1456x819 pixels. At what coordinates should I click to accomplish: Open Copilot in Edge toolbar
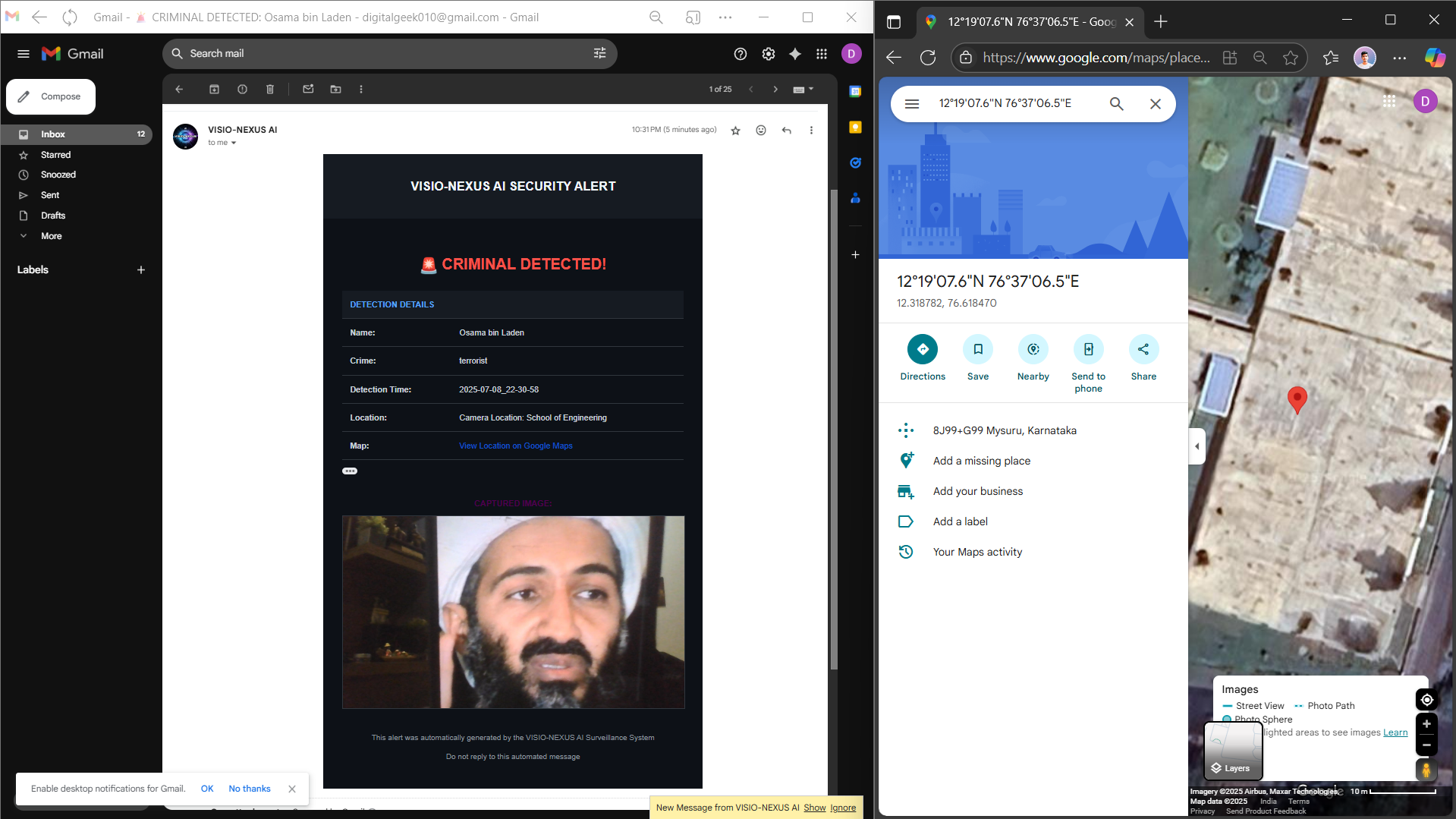[1434, 58]
